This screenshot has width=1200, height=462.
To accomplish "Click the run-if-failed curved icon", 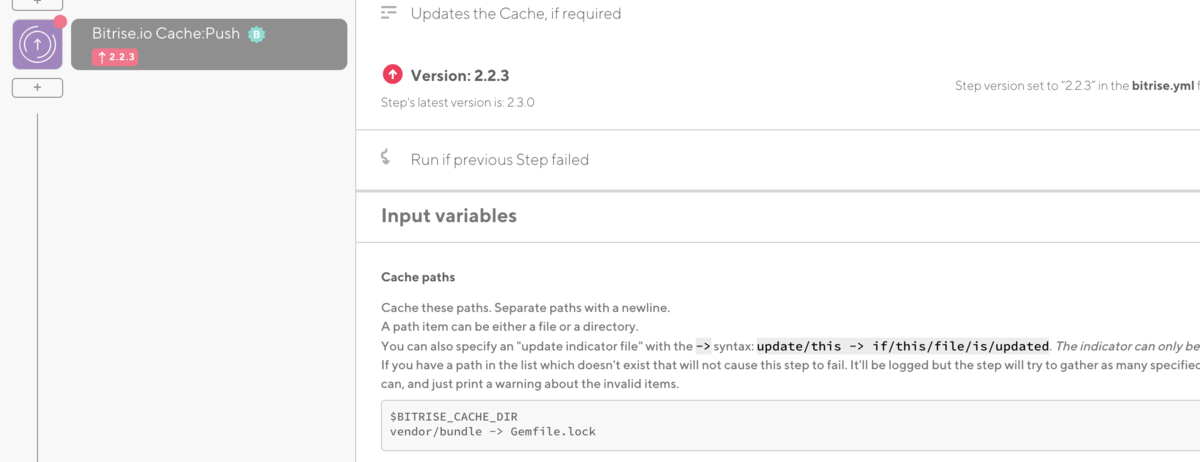I will [385, 158].
